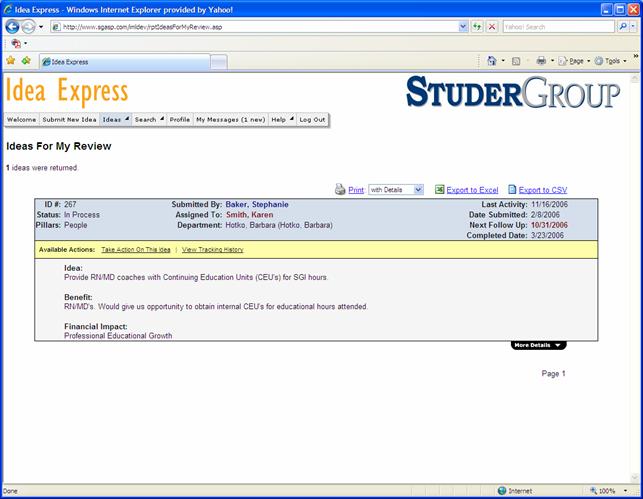Open the 'with Details' print dropdown

tap(396, 190)
